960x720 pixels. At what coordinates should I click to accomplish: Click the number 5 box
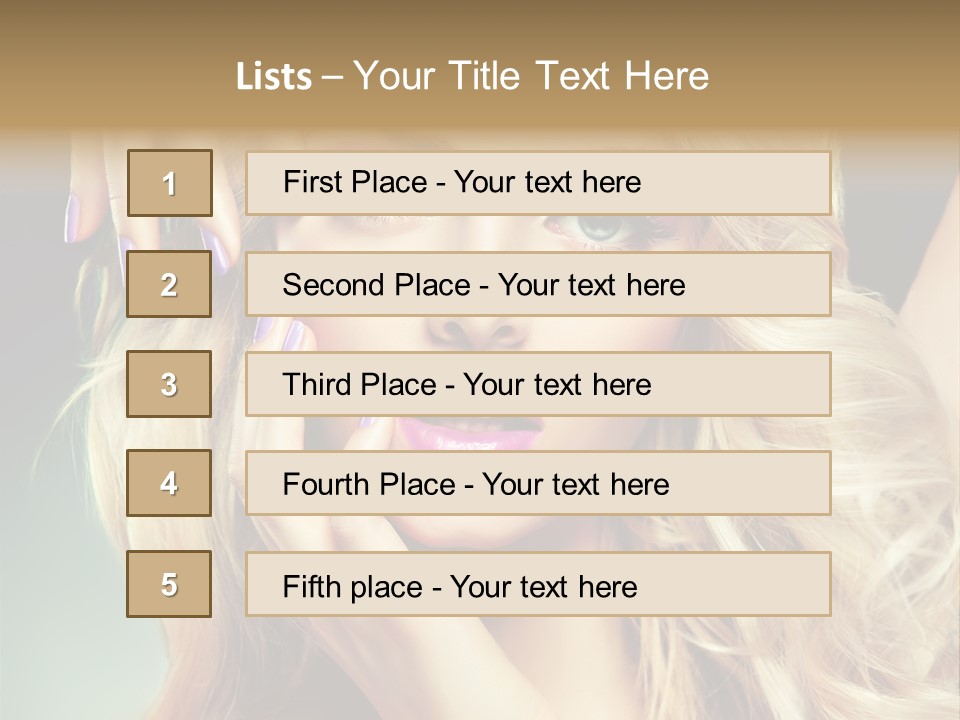(x=169, y=584)
